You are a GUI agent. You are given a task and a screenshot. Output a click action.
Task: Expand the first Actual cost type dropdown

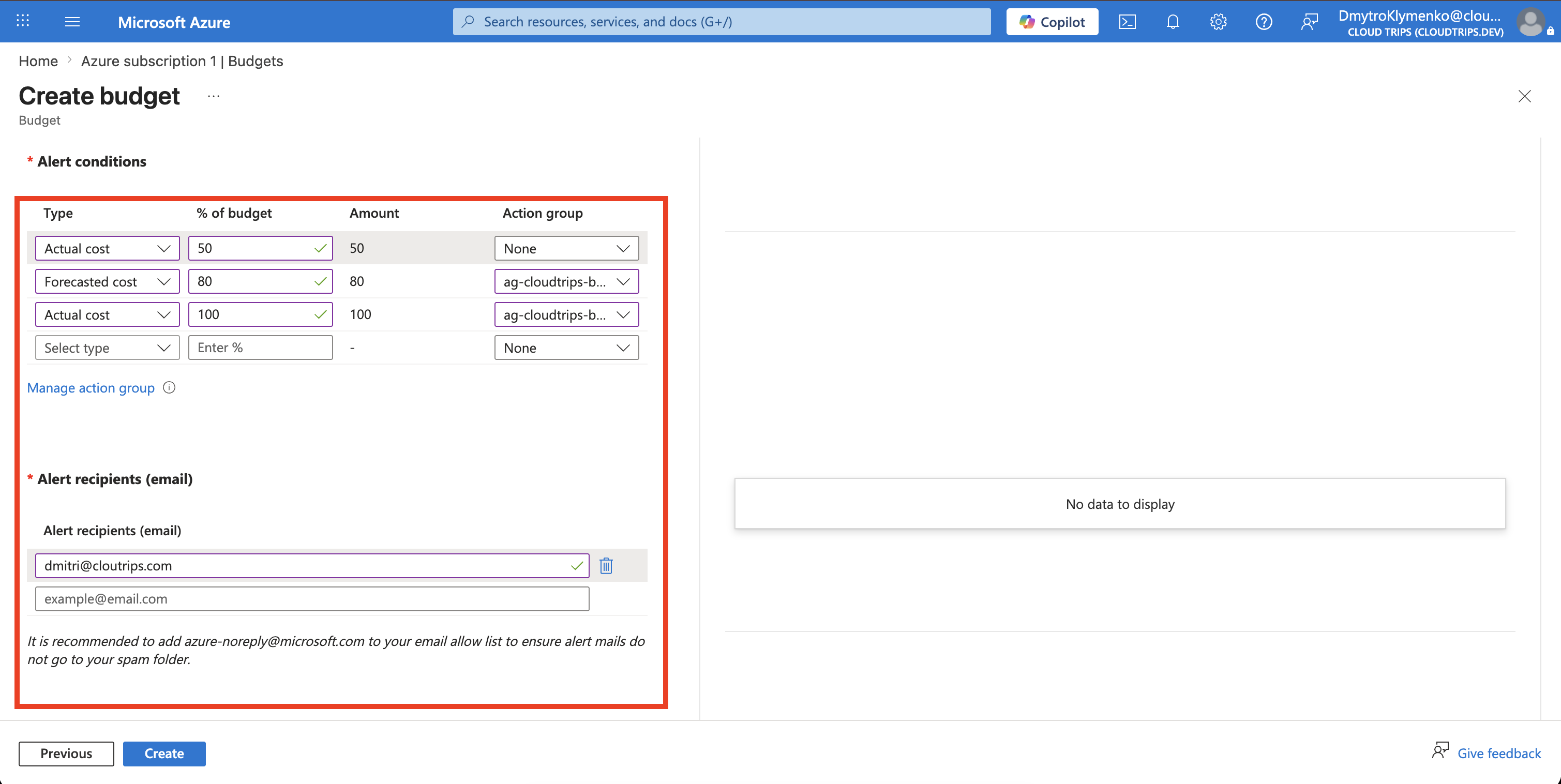pyautogui.click(x=107, y=248)
